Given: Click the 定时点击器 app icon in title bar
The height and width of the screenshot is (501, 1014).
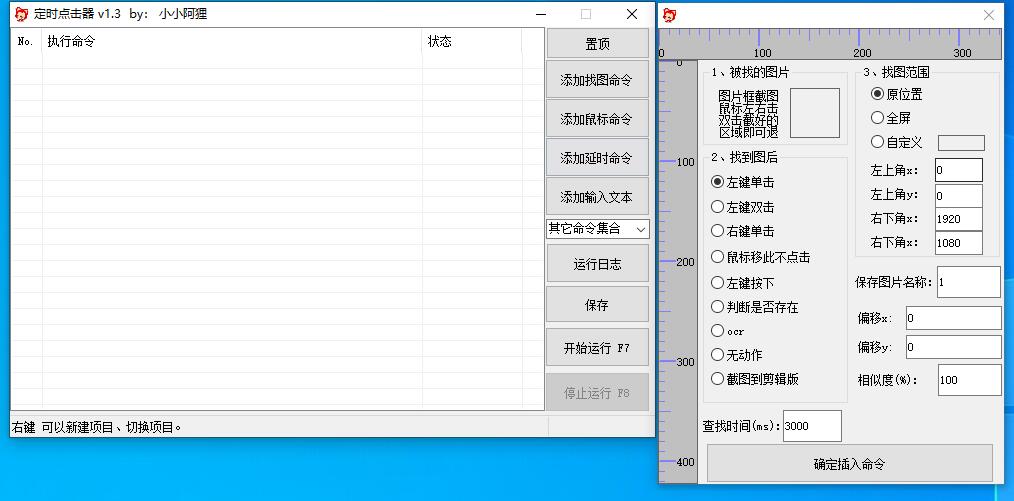Looking at the screenshot, I should (x=21, y=14).
